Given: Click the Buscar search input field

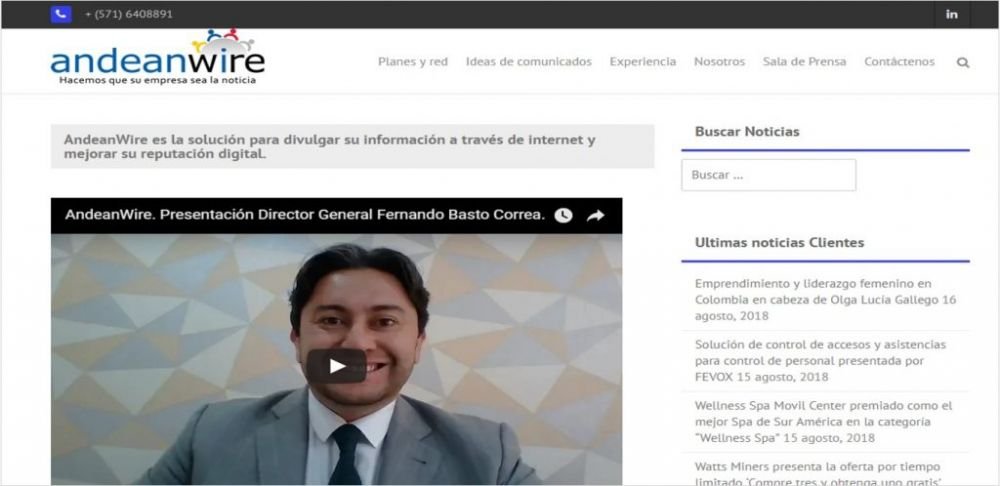Looking at the screenshot, I should 768,175.
